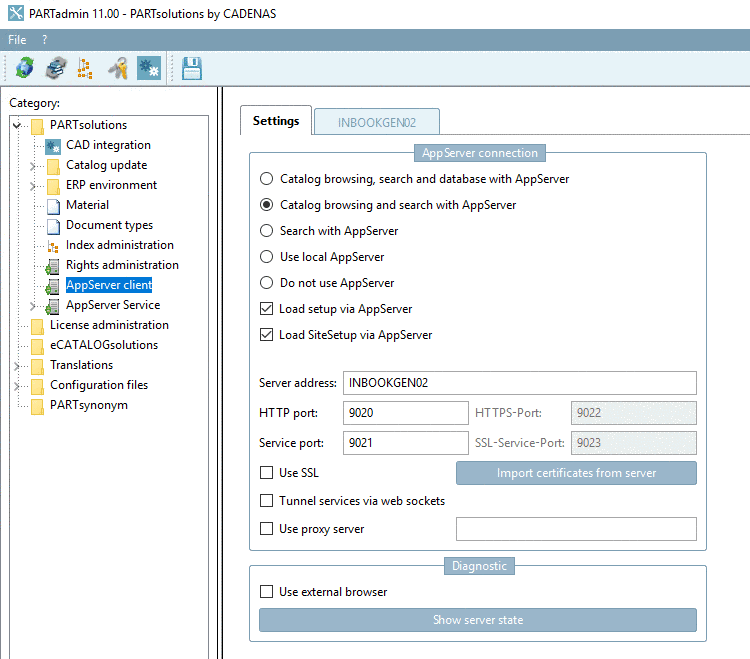Select License administration tree item
Viewport: 750px width, 659px height.
pos(110,325)
